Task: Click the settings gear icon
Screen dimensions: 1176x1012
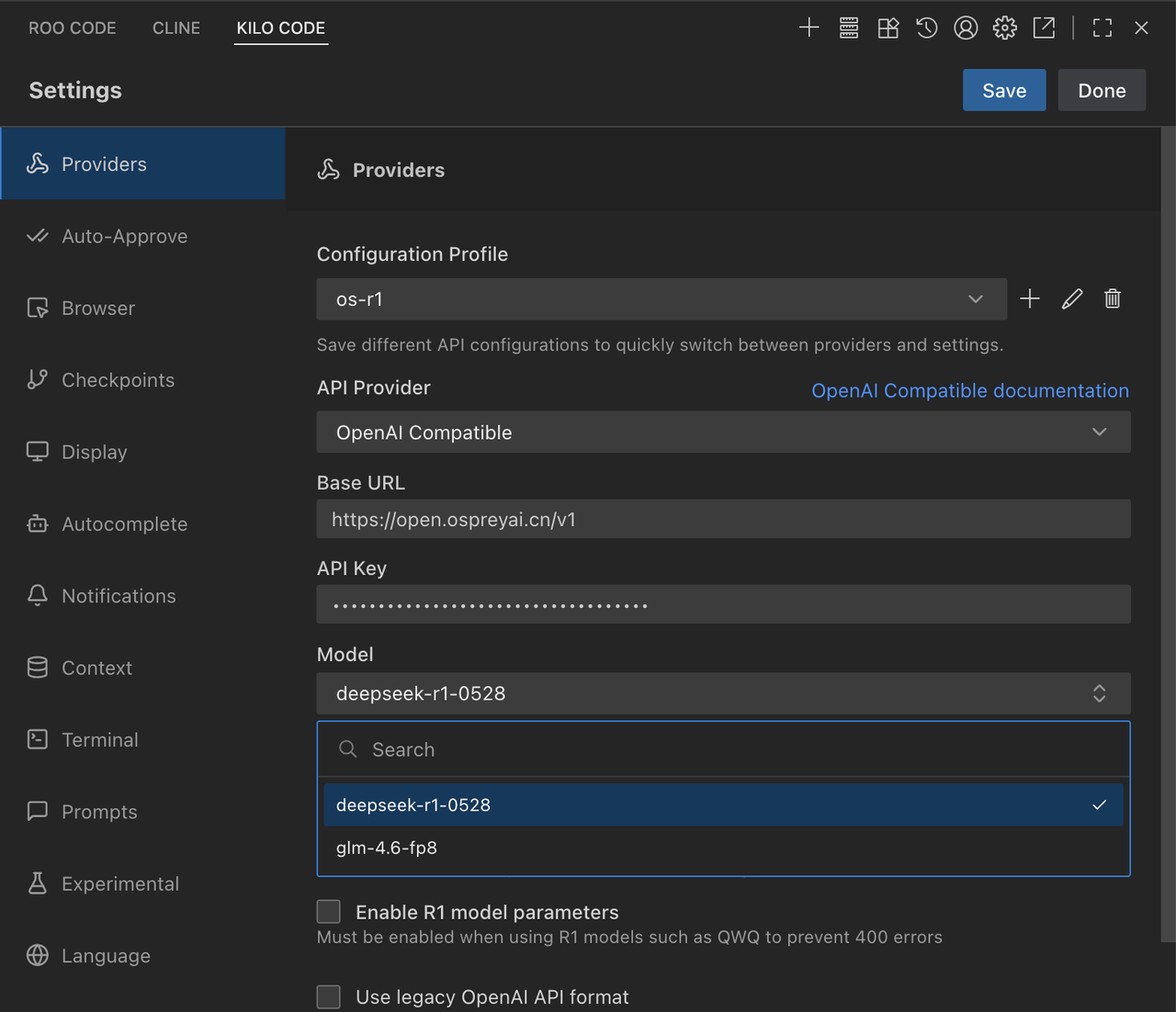Action: pos(1005,28)
